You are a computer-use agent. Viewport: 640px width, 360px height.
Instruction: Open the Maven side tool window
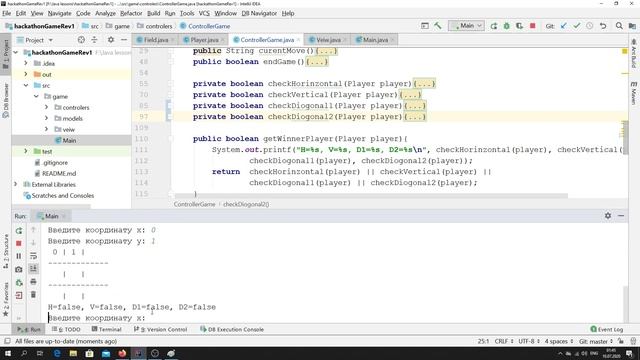point(633,93)
